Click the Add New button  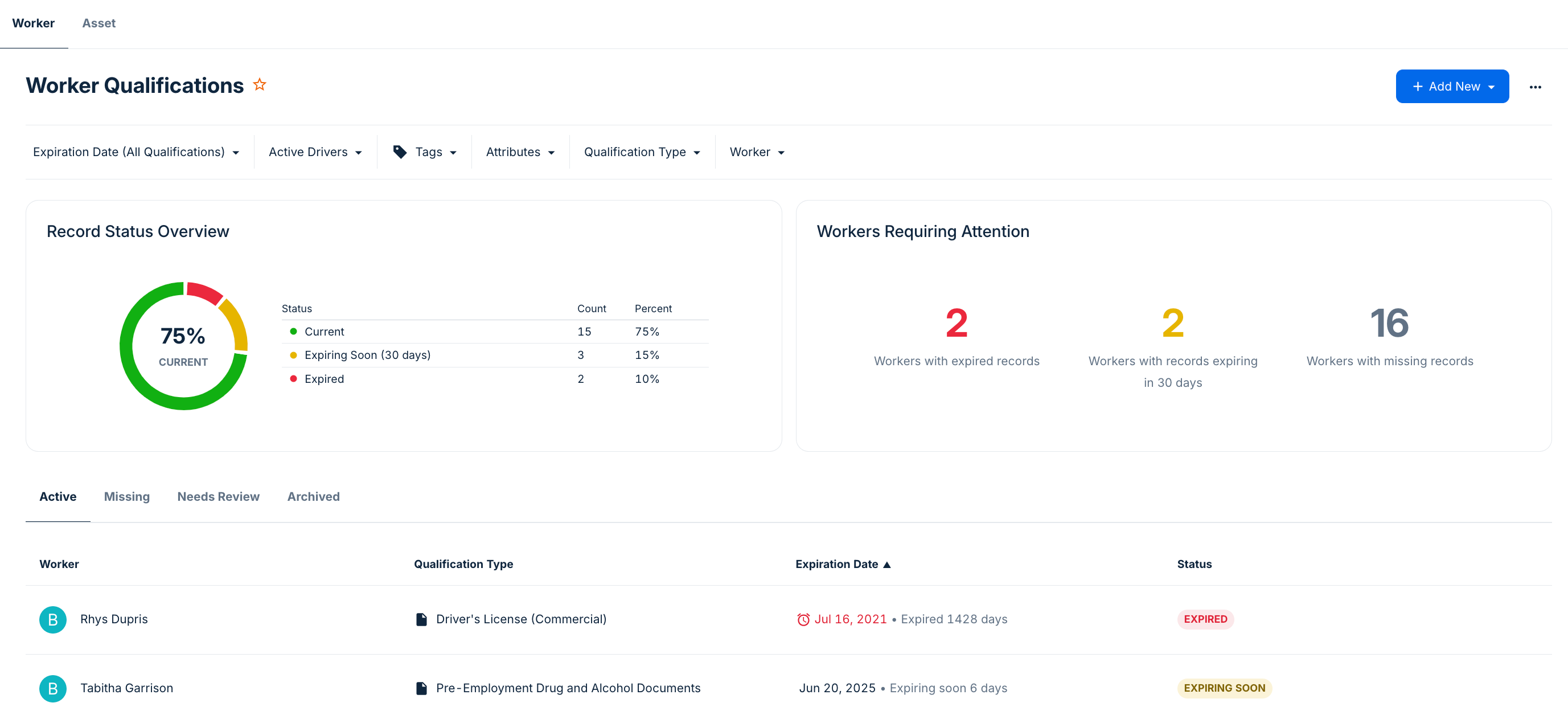tap(1452, 87)
